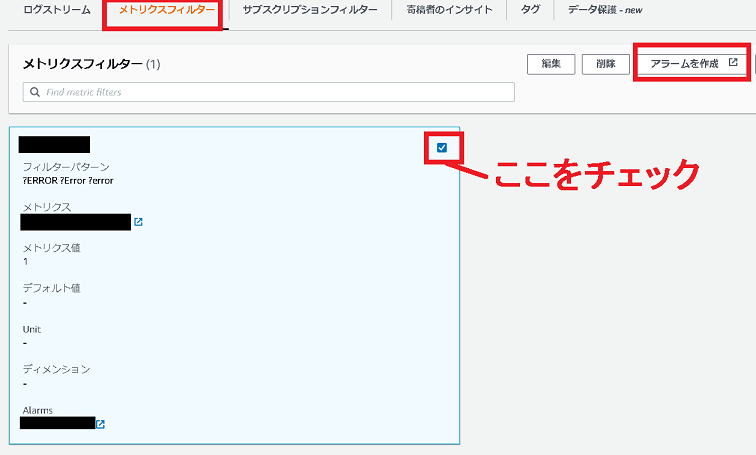Select the メトリクスフィルター tab
Viewport: 756px width, 455px height.
166,10
